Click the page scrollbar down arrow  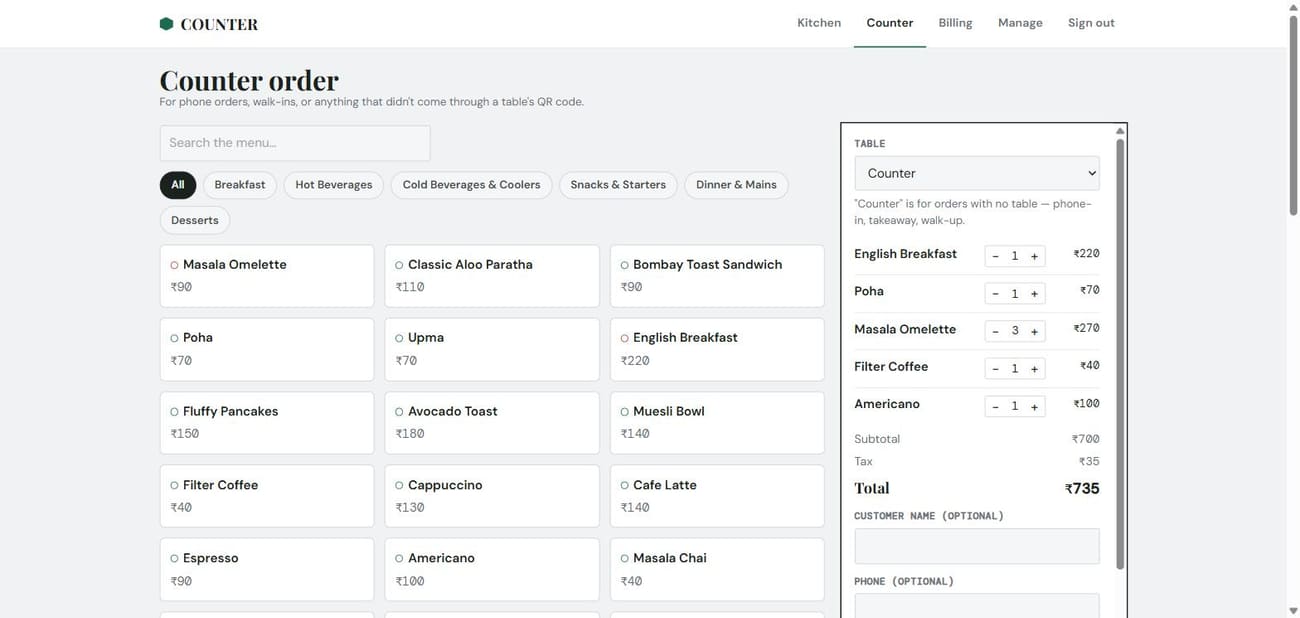[1292, 610]
